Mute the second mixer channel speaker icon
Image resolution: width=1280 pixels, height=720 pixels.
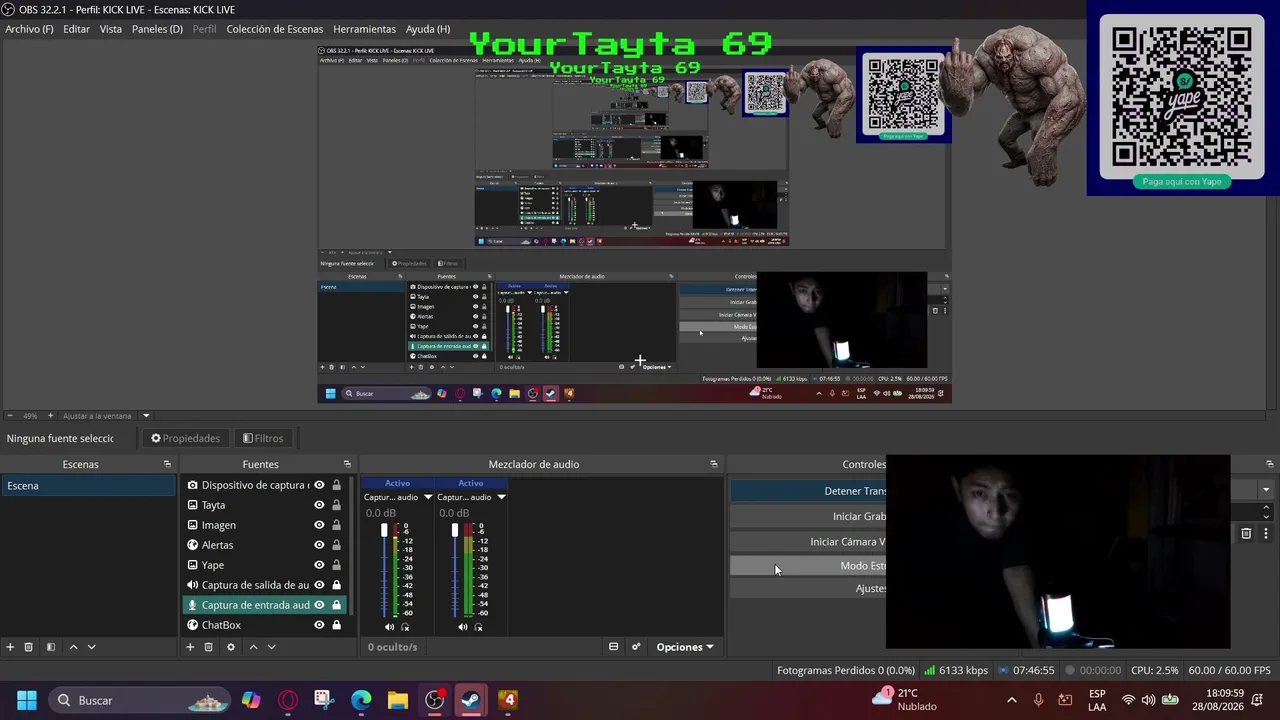(462, 627)
